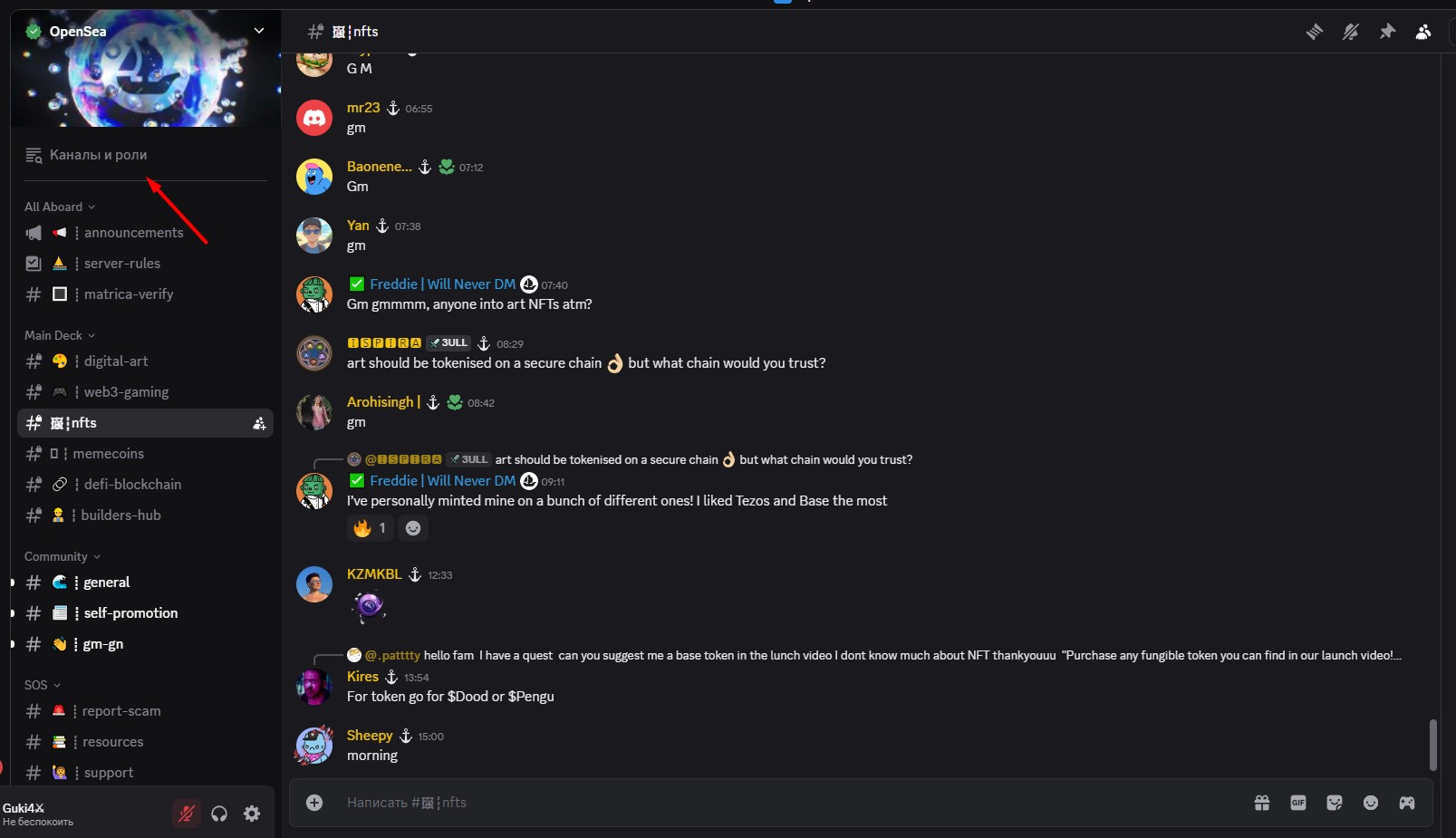Open the Threads icon in the channel header
Image resolution: width=1456 pixels, height=838 pixels.
point(1314,32)
